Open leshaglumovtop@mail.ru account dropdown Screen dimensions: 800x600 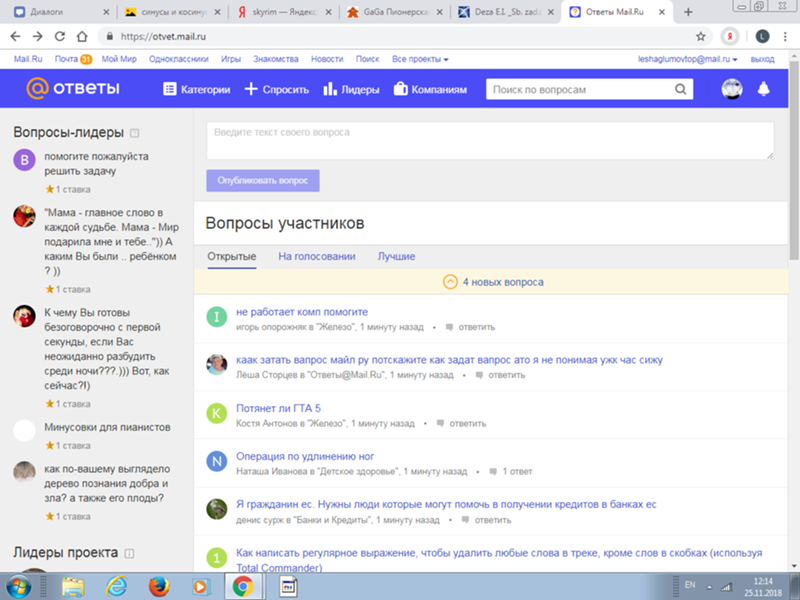(687, 59)
